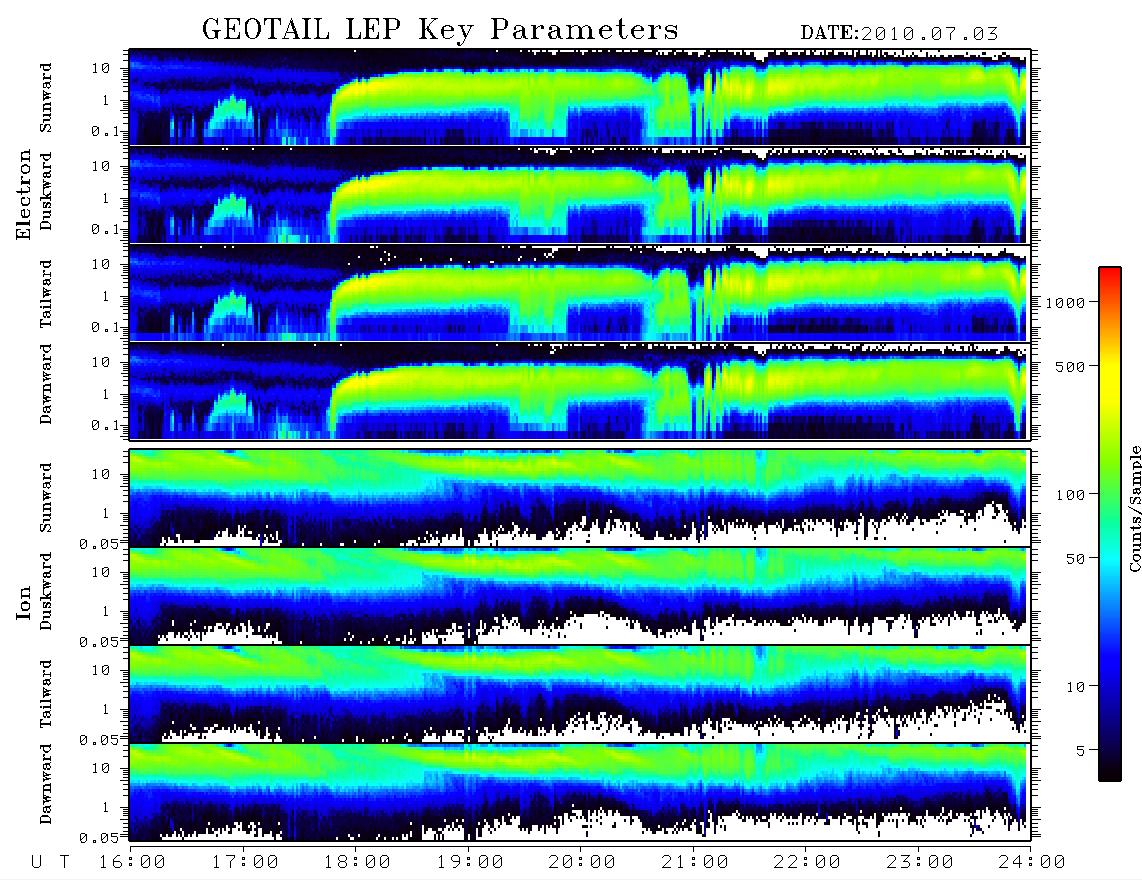Select the Electron Duskward axis label

(46, 191)
